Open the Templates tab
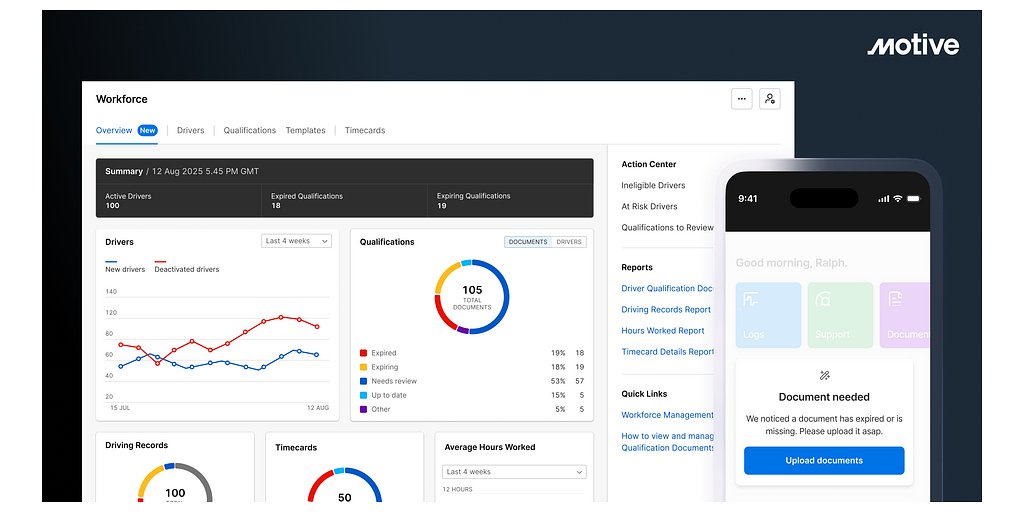Viewport: 1024px width, 512px height. coord(305,131)
